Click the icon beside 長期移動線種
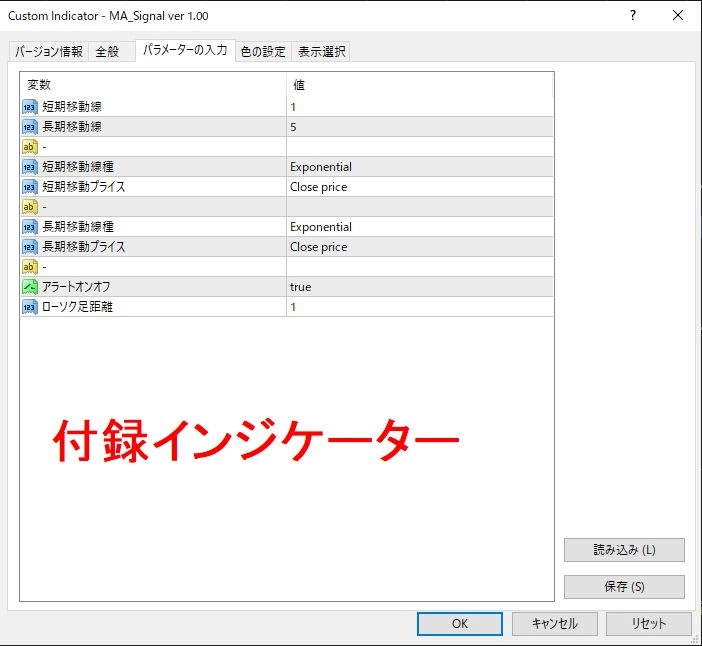This screenshot has height=646, width=702. (29, 227)
